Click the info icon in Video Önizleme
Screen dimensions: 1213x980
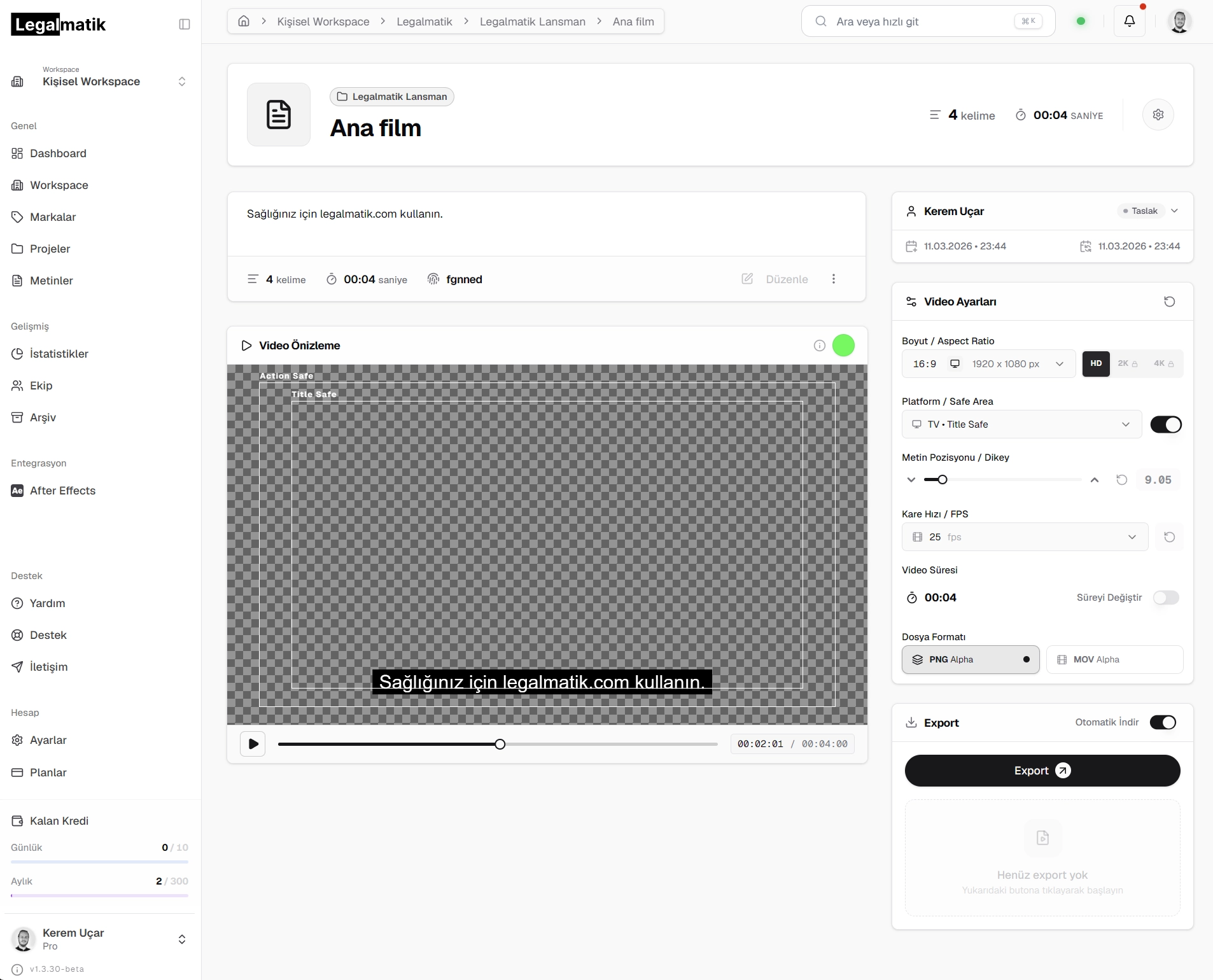coord(820,346)
